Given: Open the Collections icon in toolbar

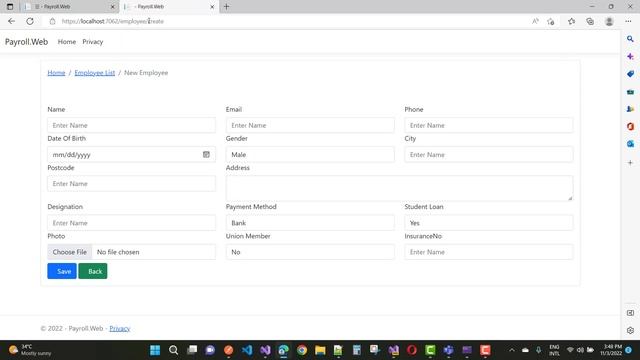Looking at the screenshot, I should point(590,21).
